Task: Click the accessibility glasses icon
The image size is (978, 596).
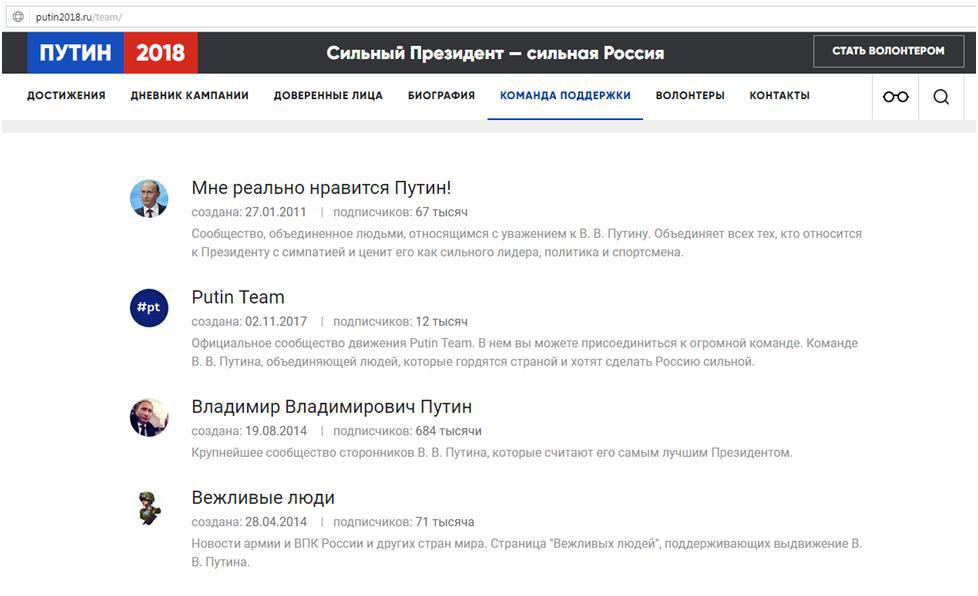Action: [x=895, y=97]
